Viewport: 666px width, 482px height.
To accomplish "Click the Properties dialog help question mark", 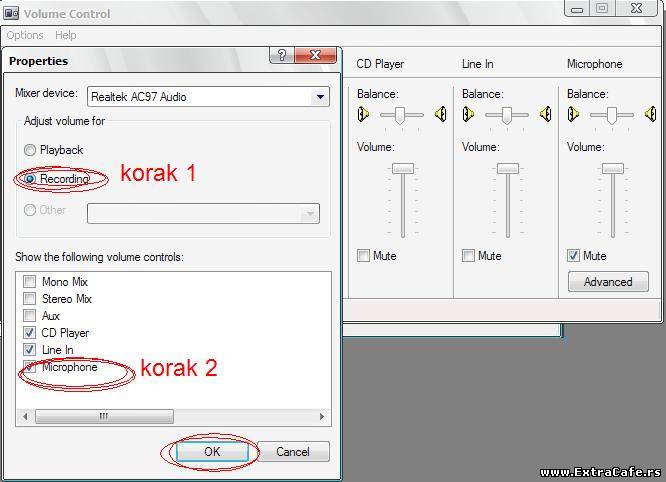I will click(x=282, y=55).
